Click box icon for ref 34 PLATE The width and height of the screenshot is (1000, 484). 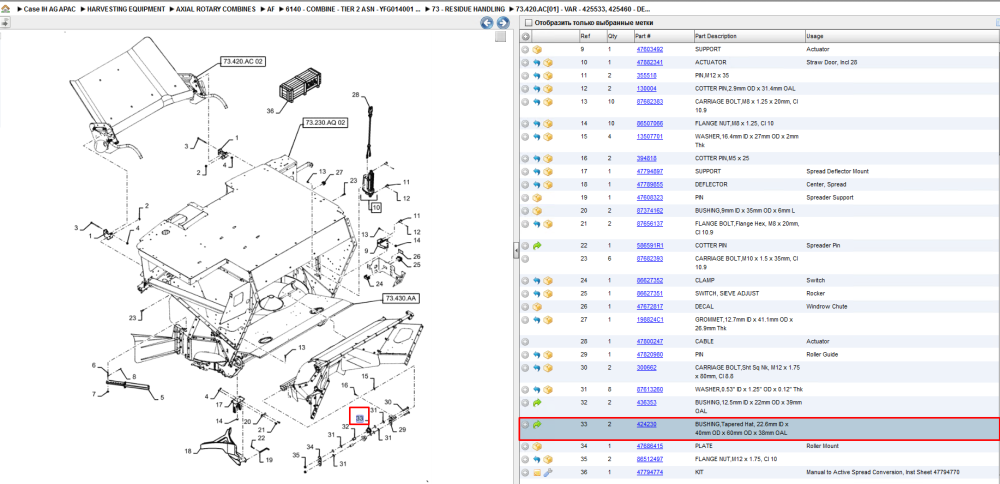pos(537,446)
